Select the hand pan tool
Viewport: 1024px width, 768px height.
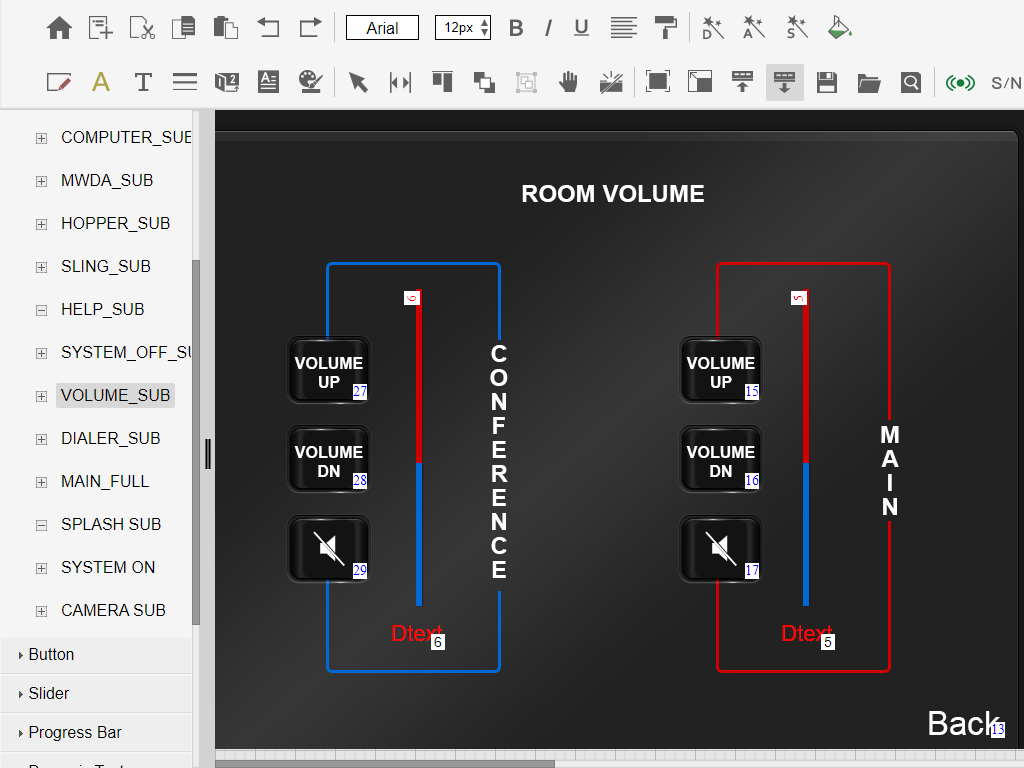pyautogui.click(x=568, y=82)
